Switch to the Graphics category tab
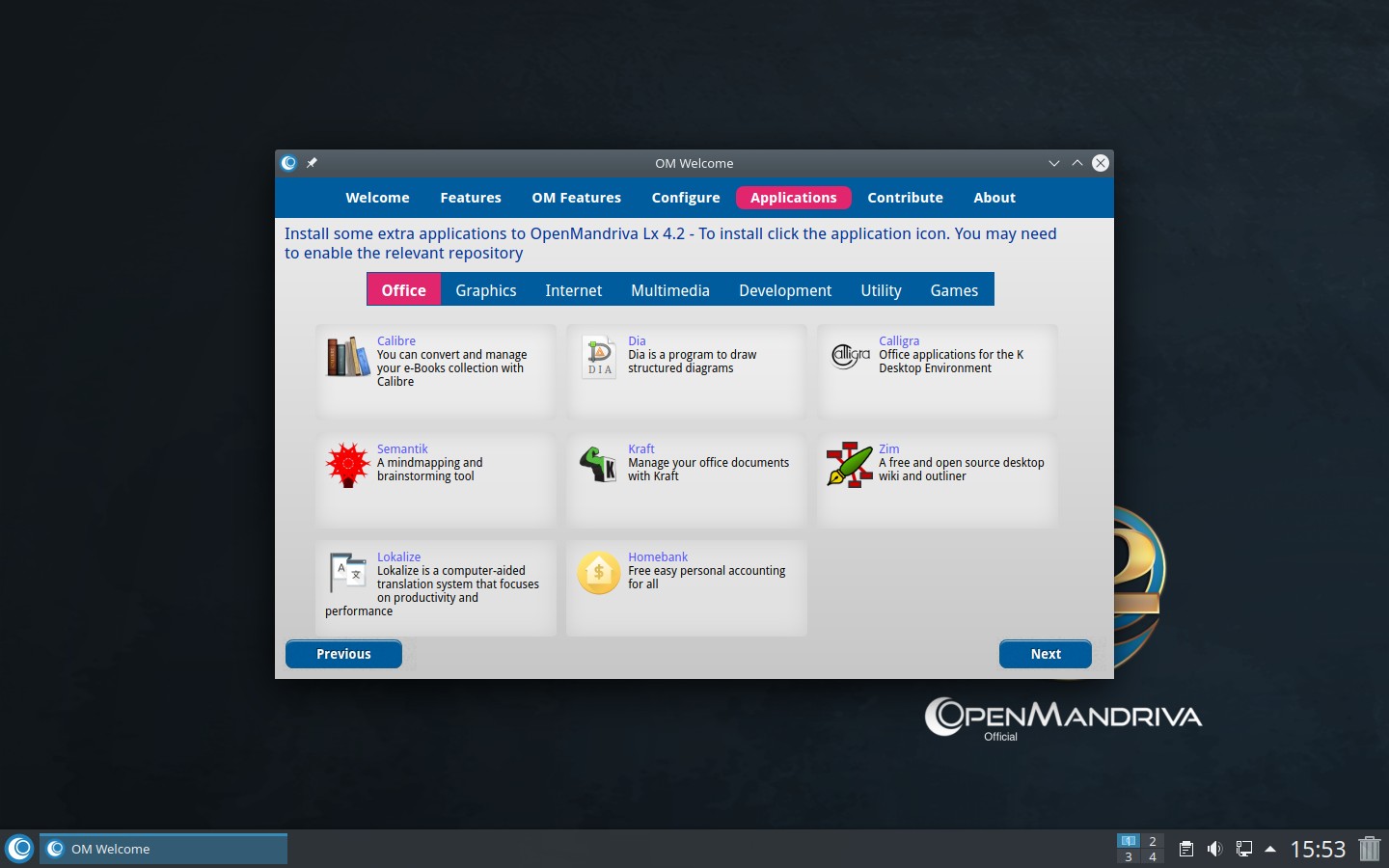Viewport: 1389px width, 868px height. (485, 290)
